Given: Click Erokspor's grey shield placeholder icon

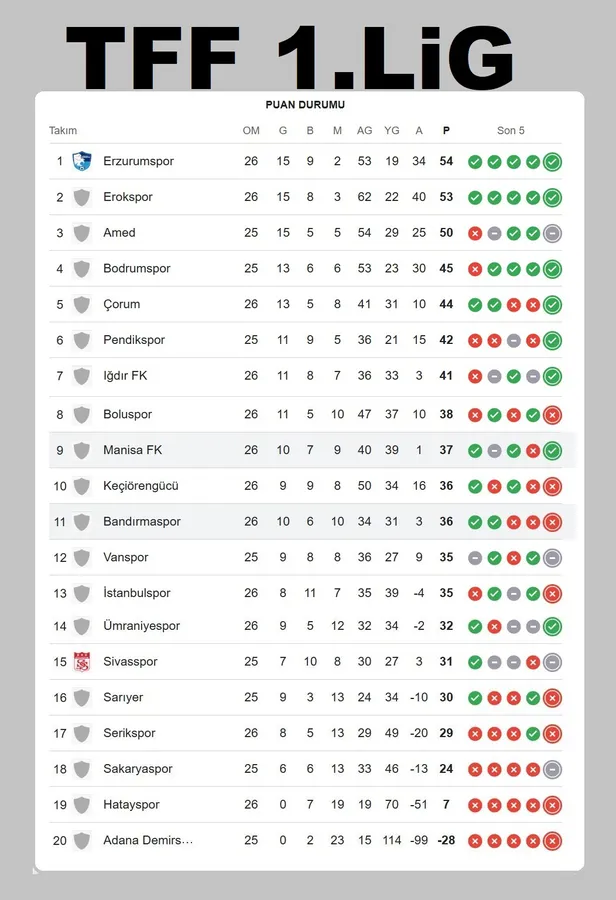Looking at the screenshot, I should pos(82,197).
